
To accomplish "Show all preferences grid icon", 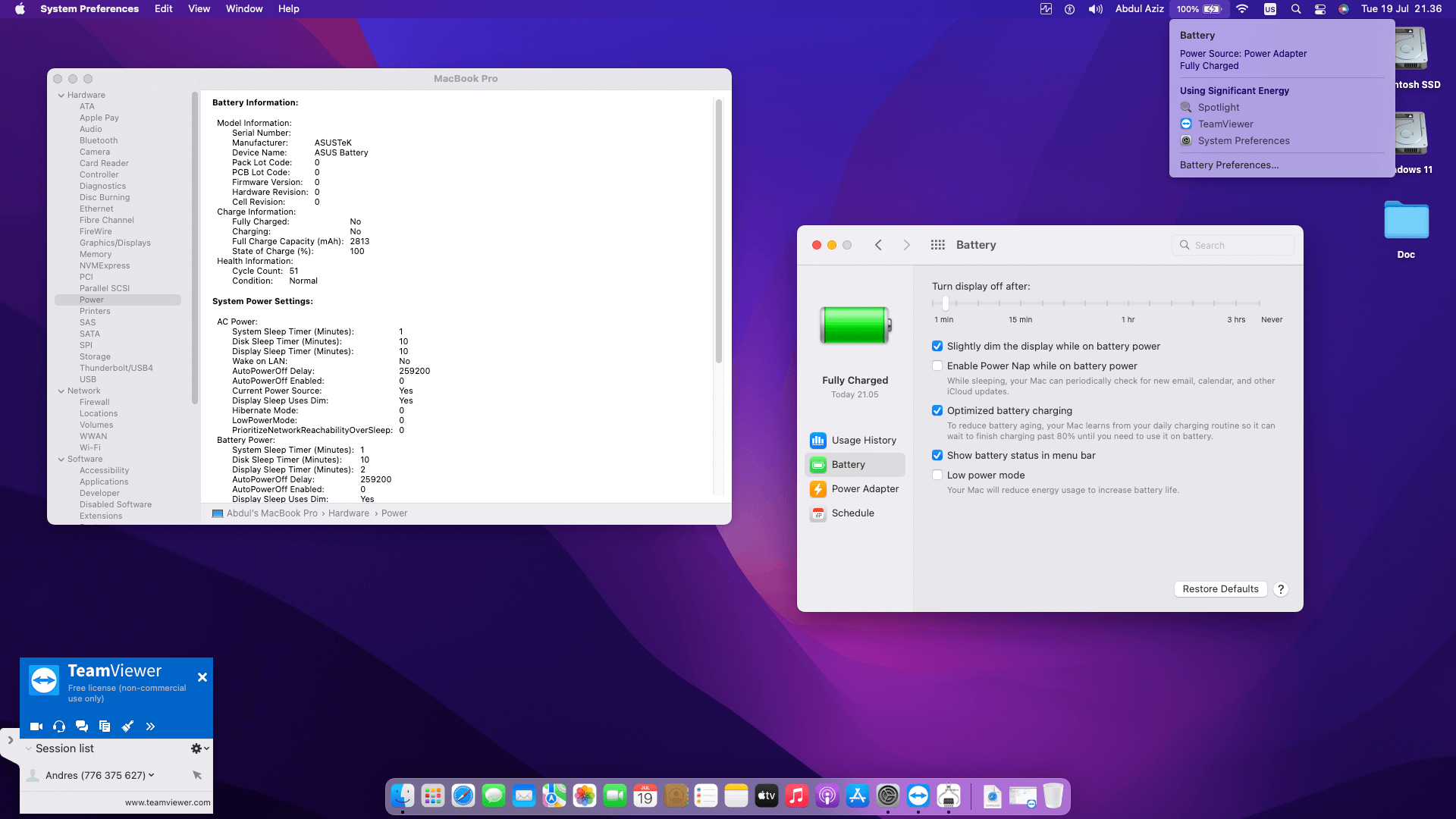I will pos(938,245).
